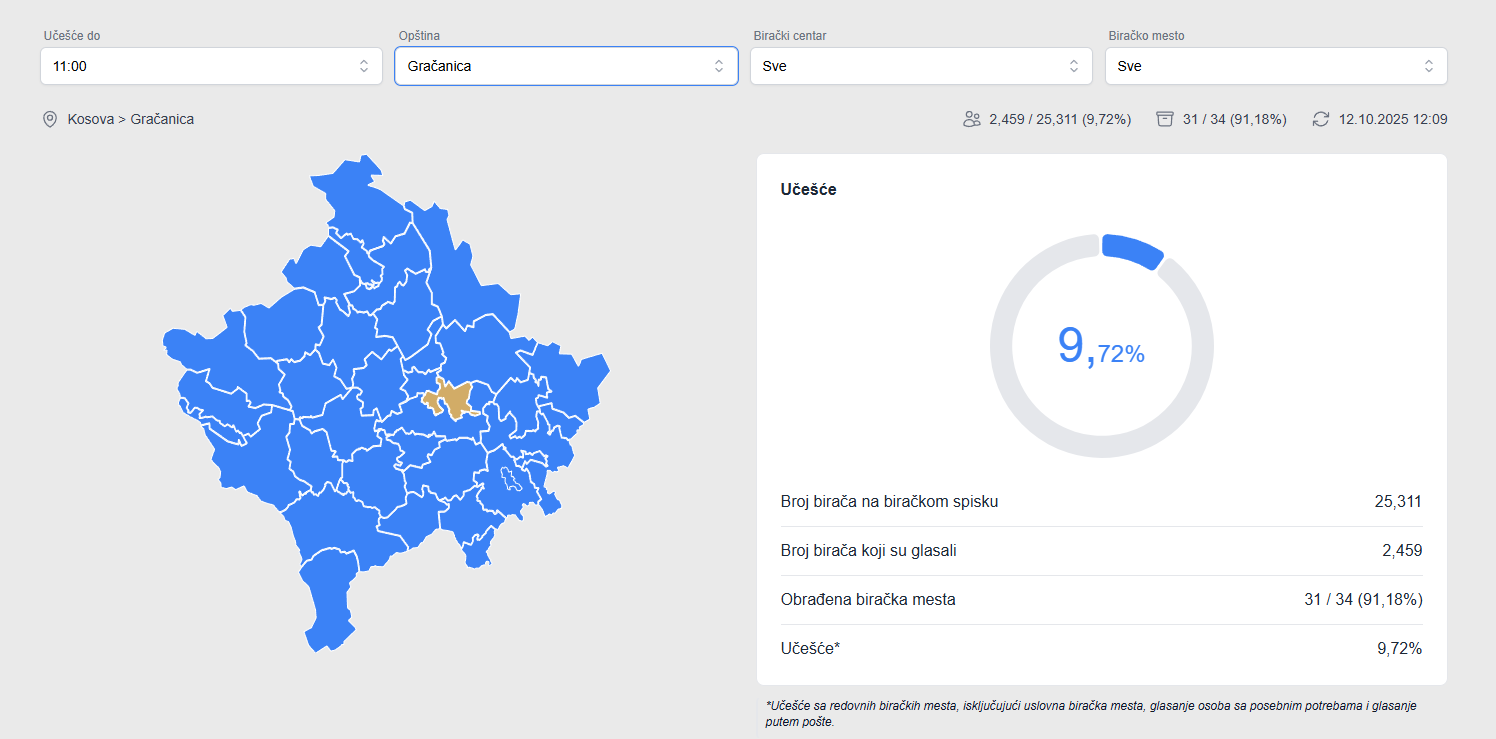Click the 9,72% value in donut center
This screenshot has width=1496, height=739.
1101,347
